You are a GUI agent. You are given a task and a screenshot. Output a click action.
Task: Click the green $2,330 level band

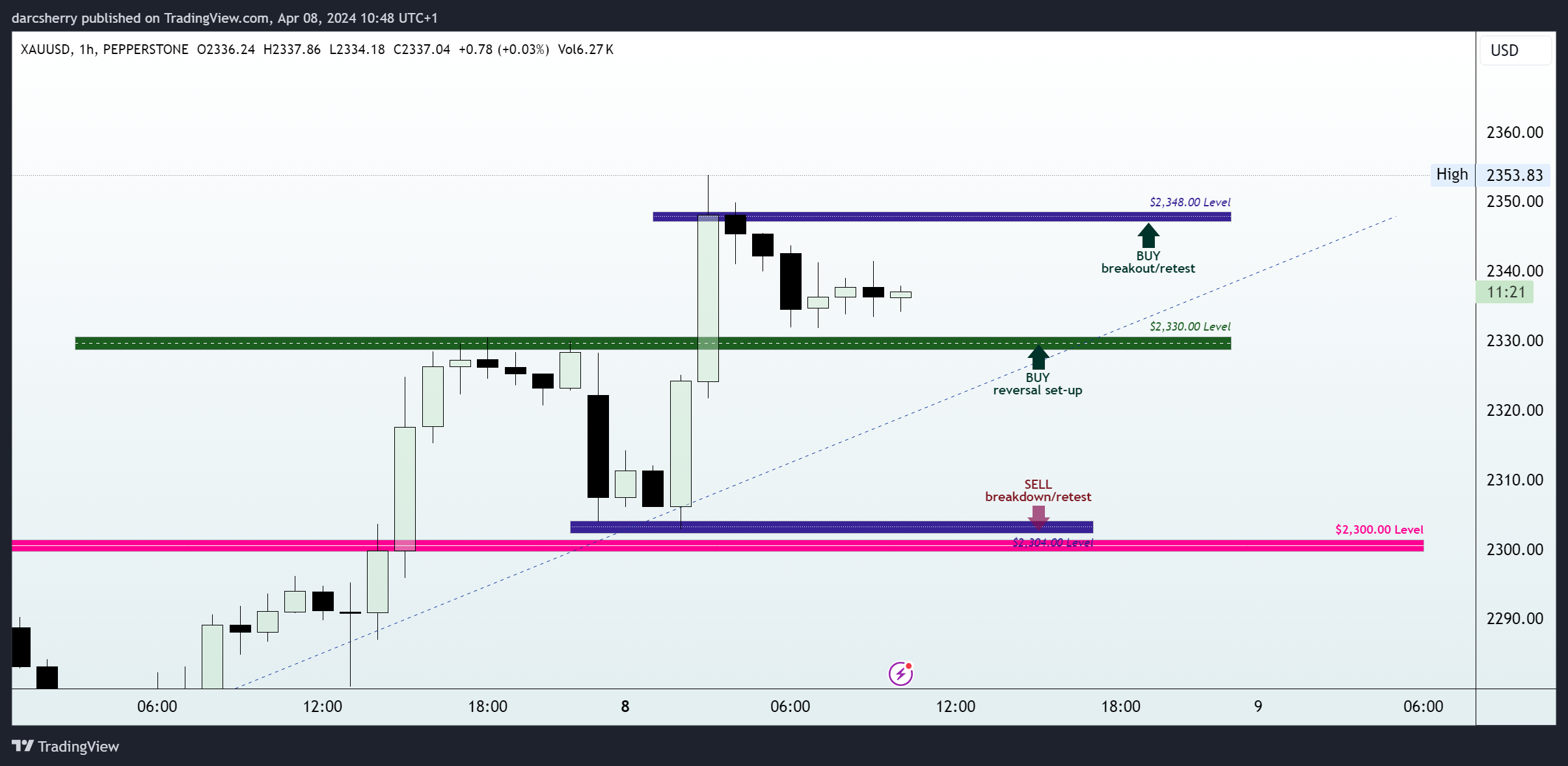[653, 343]
